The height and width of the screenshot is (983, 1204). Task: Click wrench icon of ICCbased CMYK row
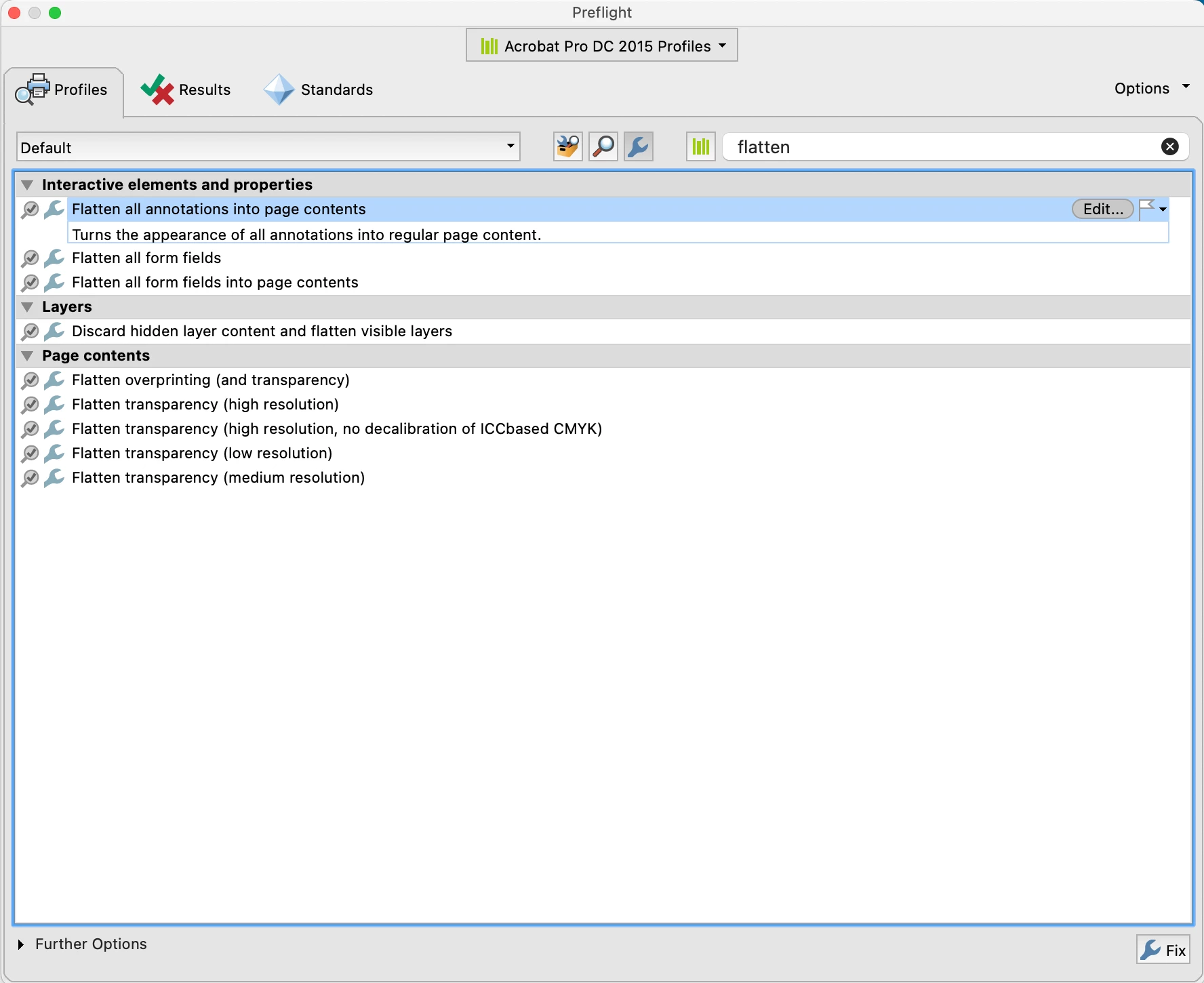click(x=54, y=428)
